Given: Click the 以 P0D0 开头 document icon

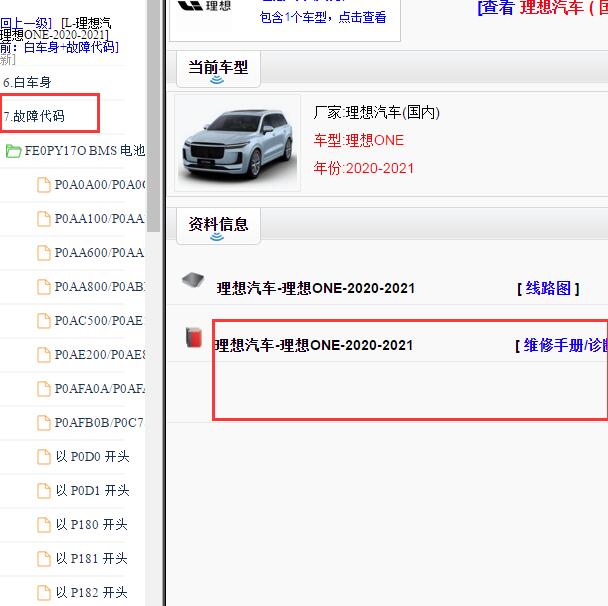Looking at the screenshot, I should coord(43,457).
